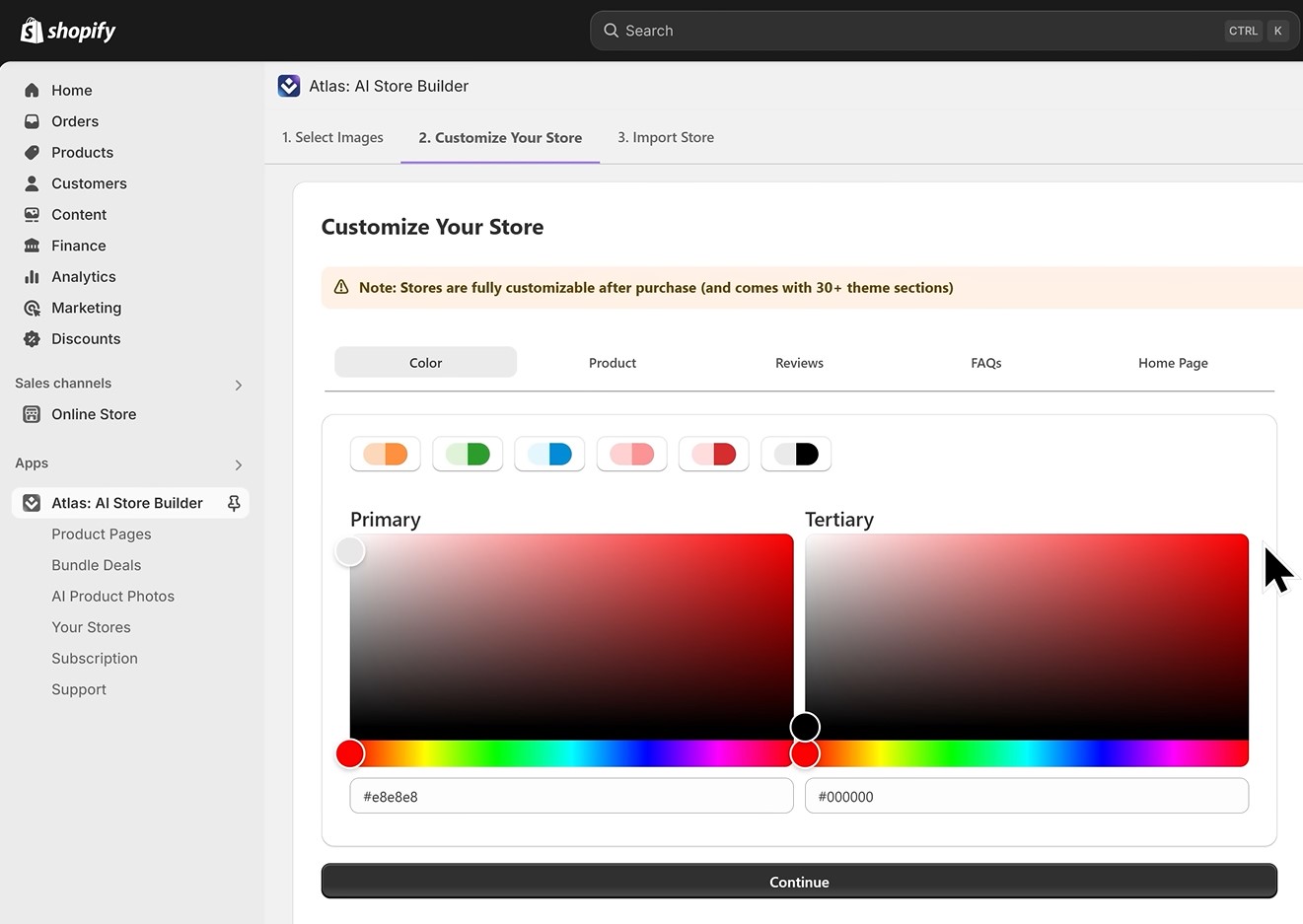Viewport: 1303px width, 924px height.
Task: Click the Analytics icon
Action: pos(31,276)
